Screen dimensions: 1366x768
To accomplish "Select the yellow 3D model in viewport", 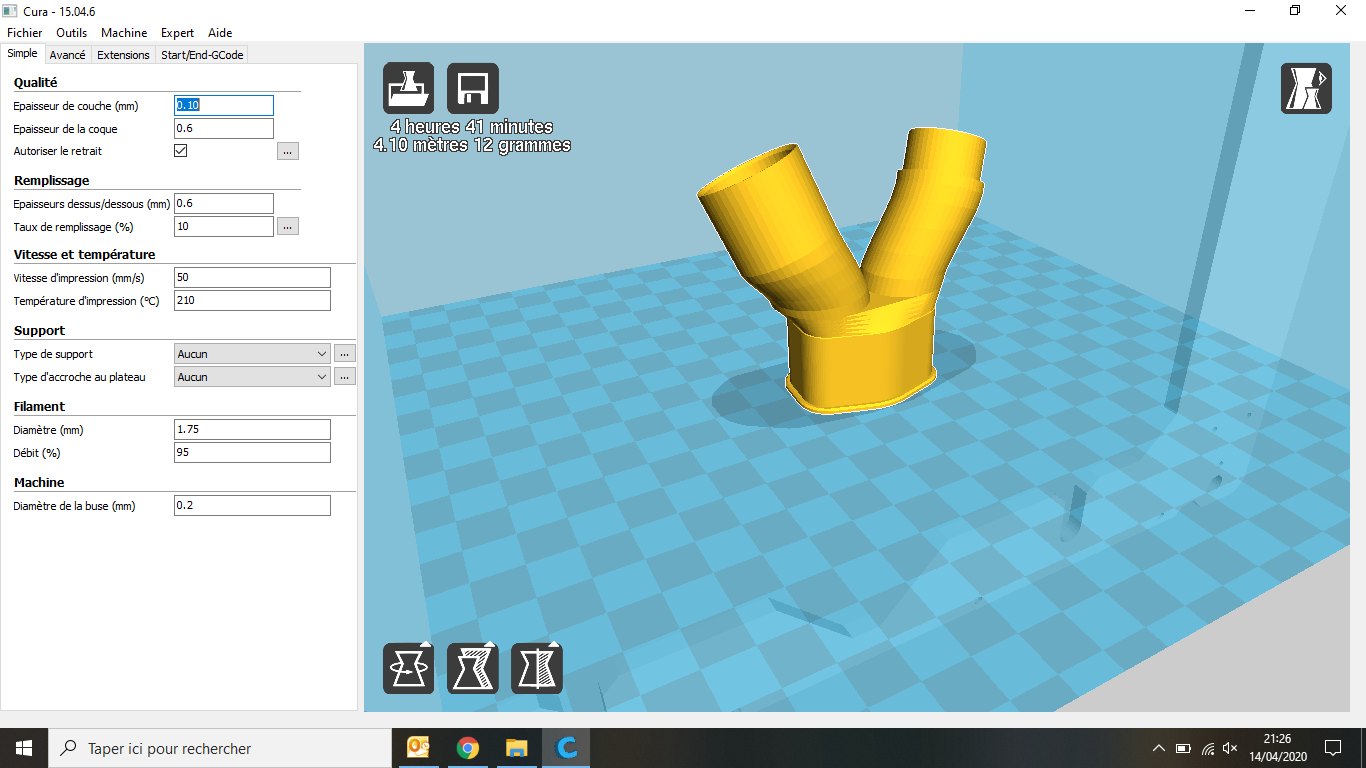I will pos(860,370).
